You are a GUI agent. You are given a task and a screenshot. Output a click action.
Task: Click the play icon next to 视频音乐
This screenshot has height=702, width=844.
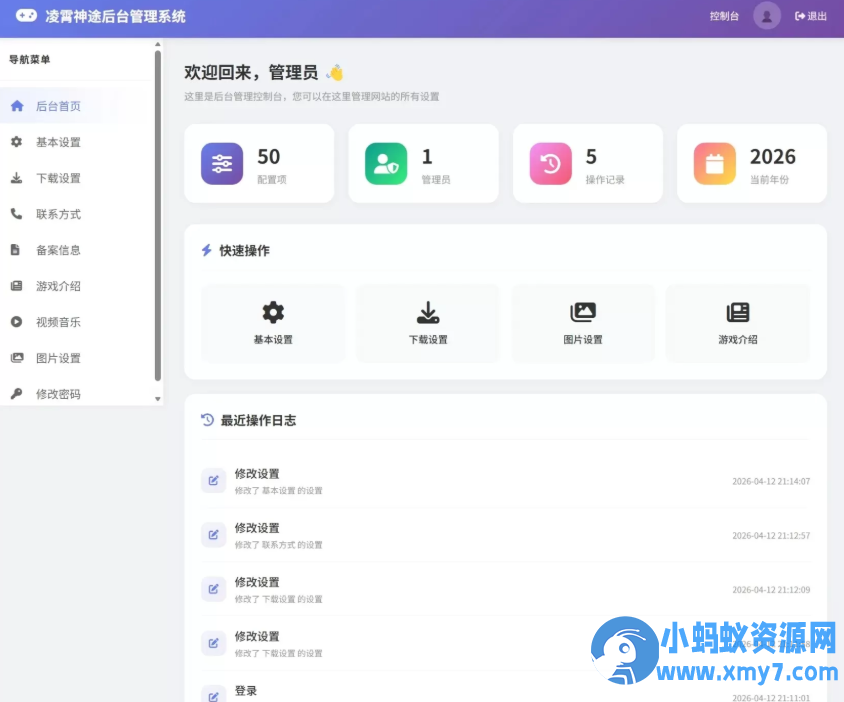[16, 321]
